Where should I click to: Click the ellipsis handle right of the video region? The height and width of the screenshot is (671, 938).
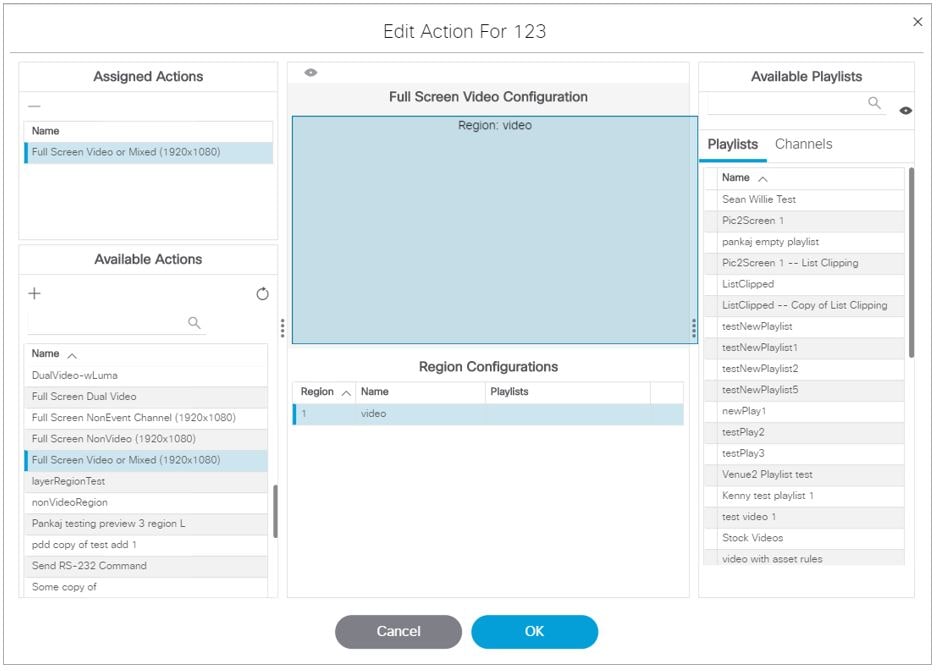pyautogui.click(x=692, y=328)
